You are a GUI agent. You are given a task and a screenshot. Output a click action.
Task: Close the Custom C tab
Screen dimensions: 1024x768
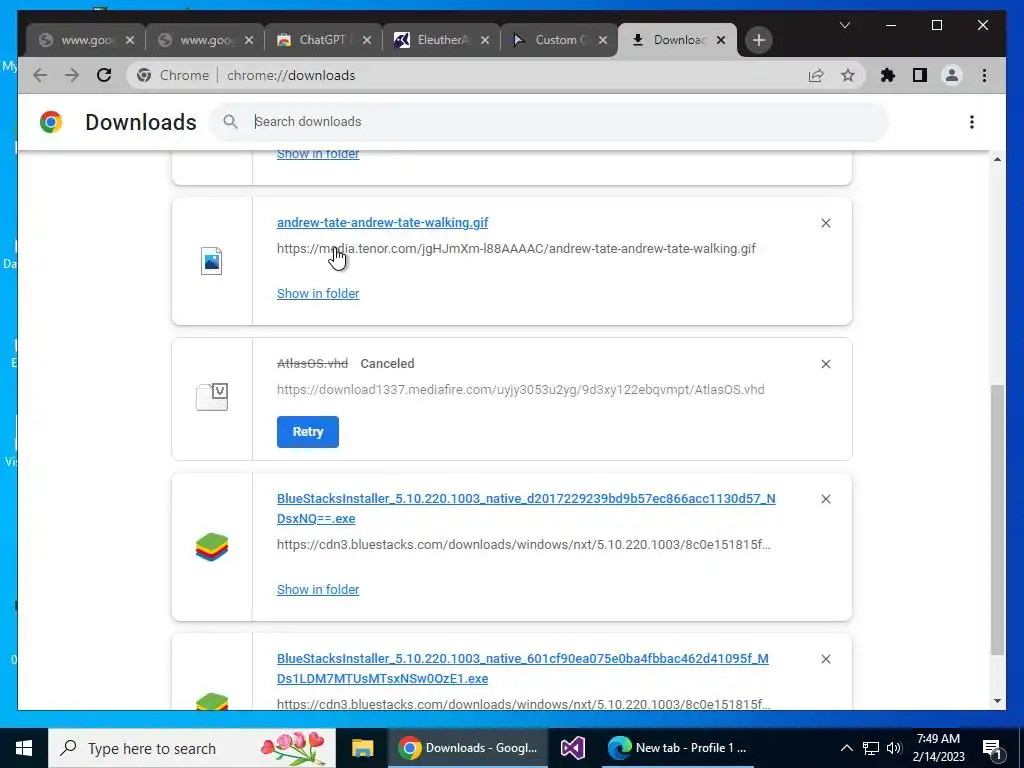[603, 40]
